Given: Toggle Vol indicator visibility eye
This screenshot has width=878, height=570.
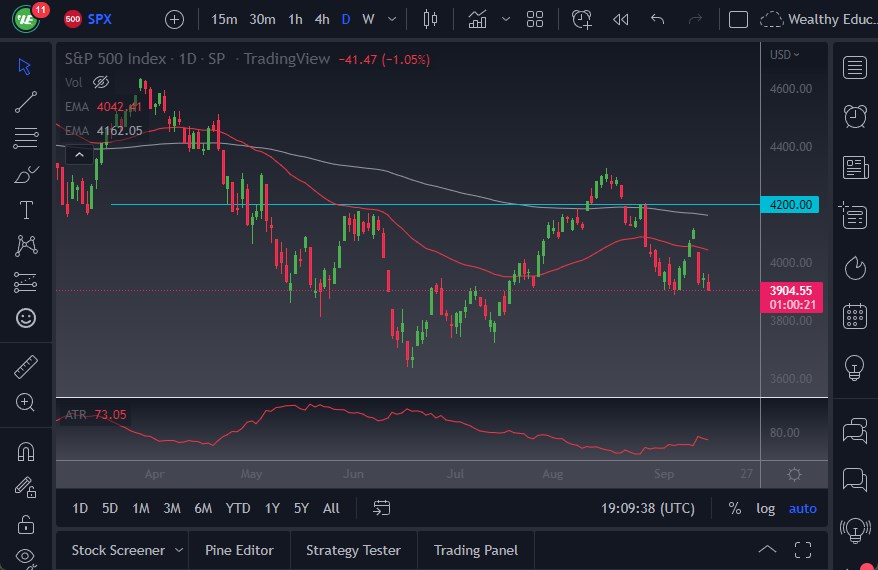Looking at the screenshot, I should coord(100,82).
